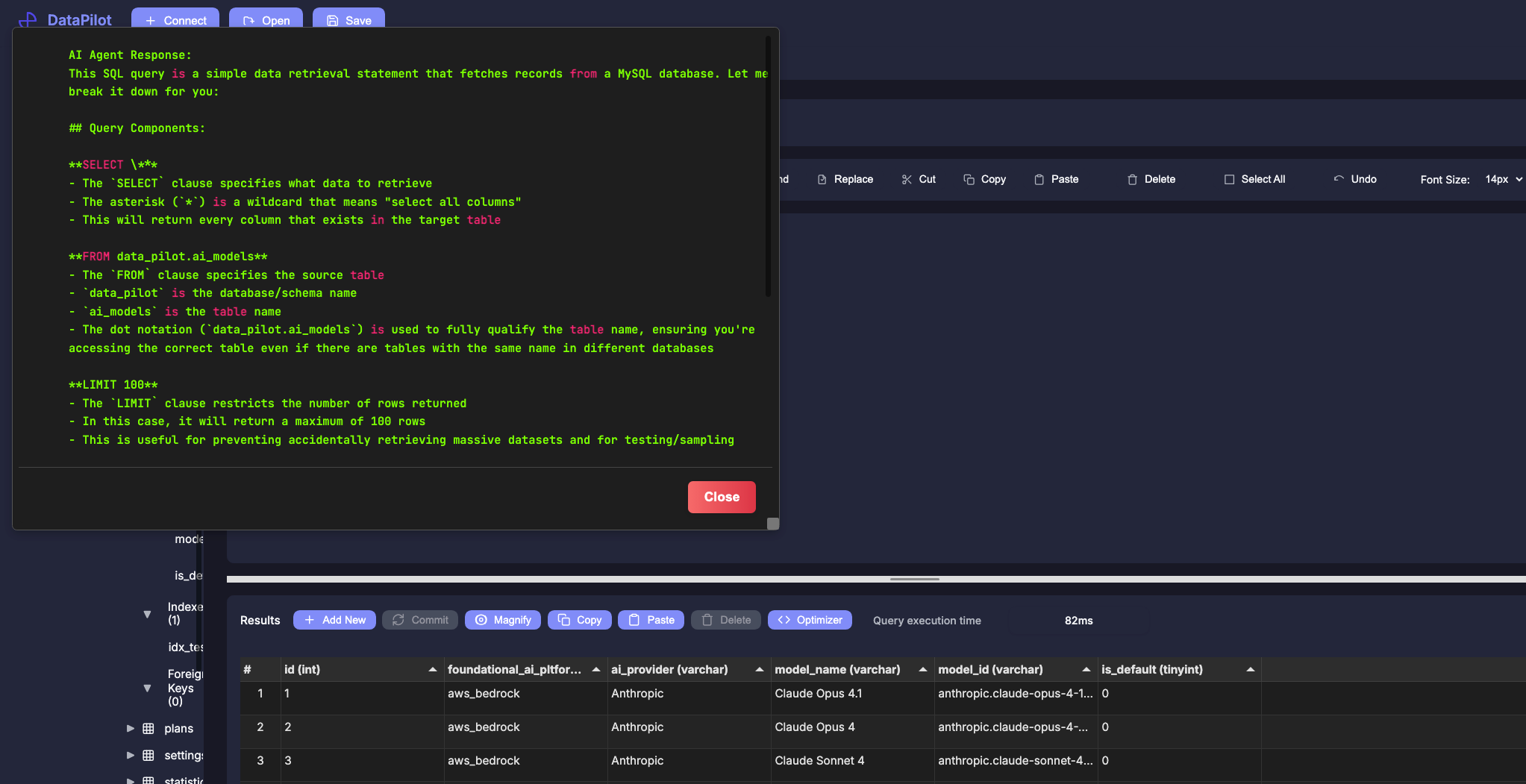Click the DataPilot logo icon
The height and width of the screenshot is (784, 1526).
point(28,19)
